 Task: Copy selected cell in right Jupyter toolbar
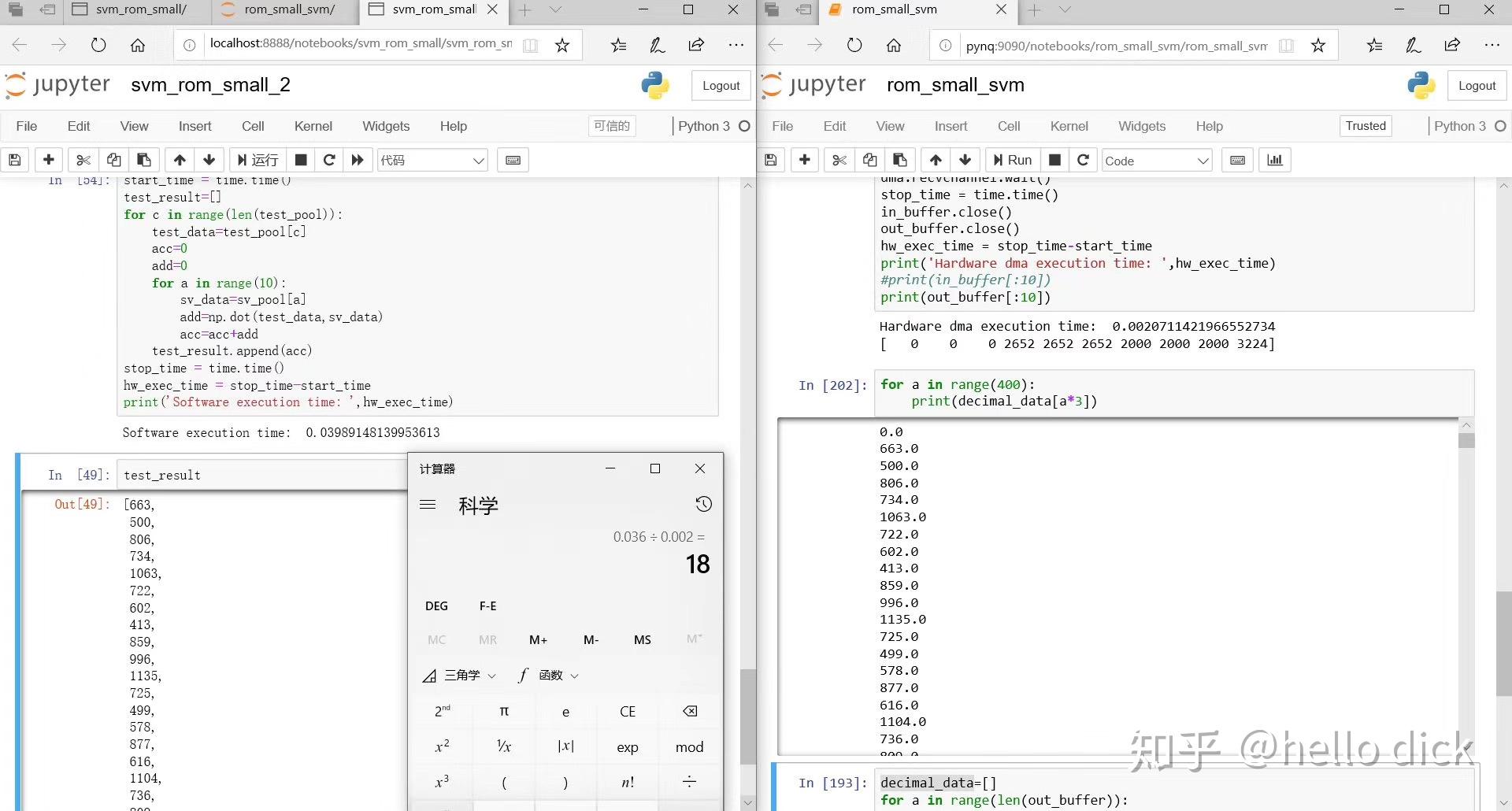869,161
